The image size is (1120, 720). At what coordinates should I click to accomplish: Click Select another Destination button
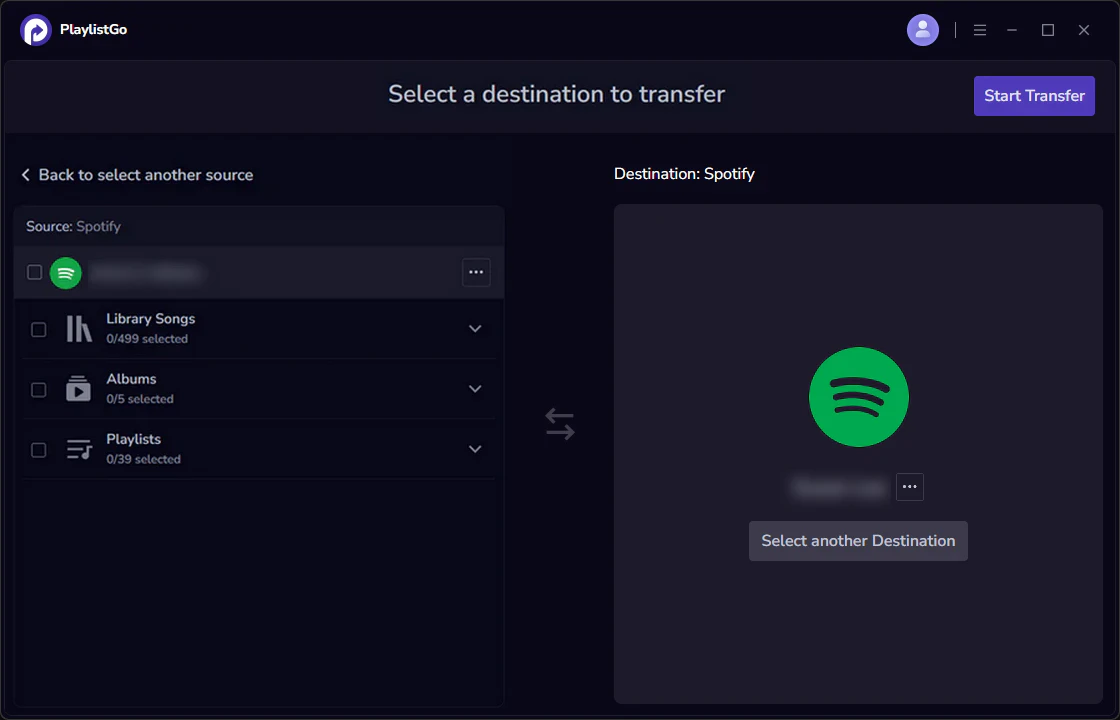click(858, 541)
